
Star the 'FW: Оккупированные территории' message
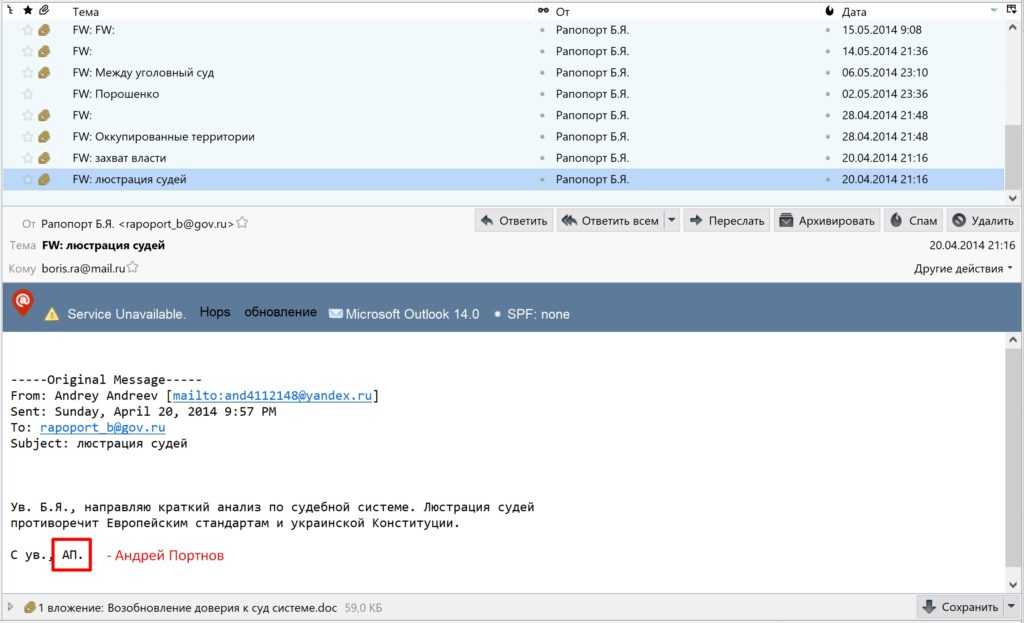click(x=27, y=136)
